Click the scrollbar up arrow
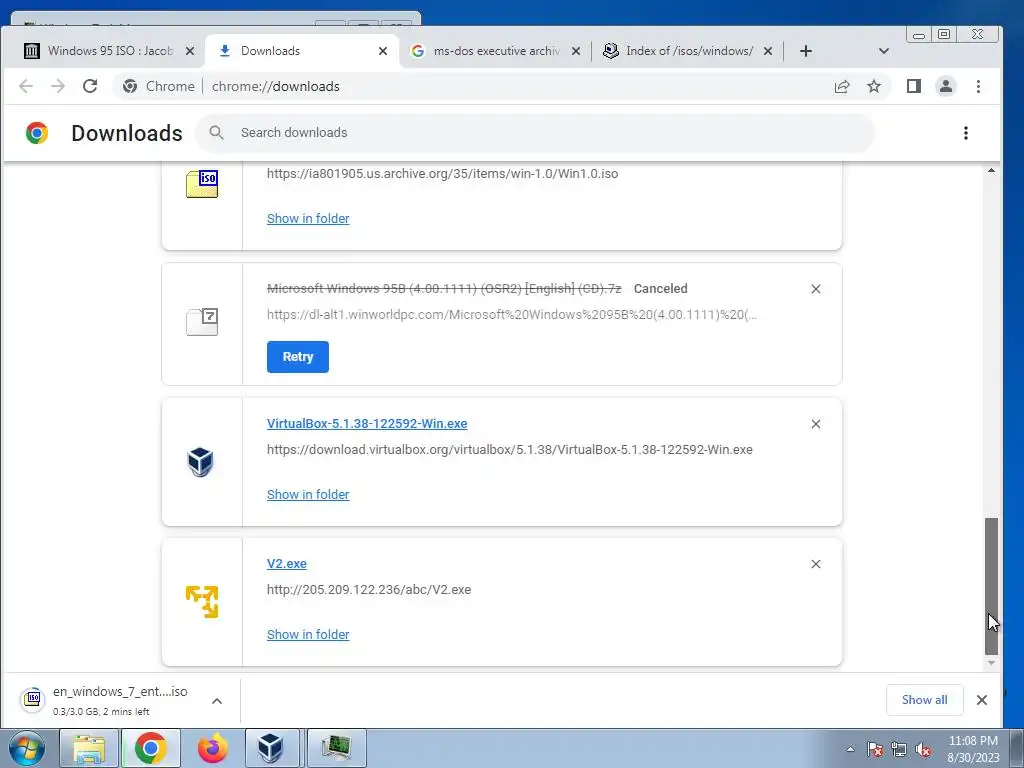1024x768 pixels. (991, 171)
